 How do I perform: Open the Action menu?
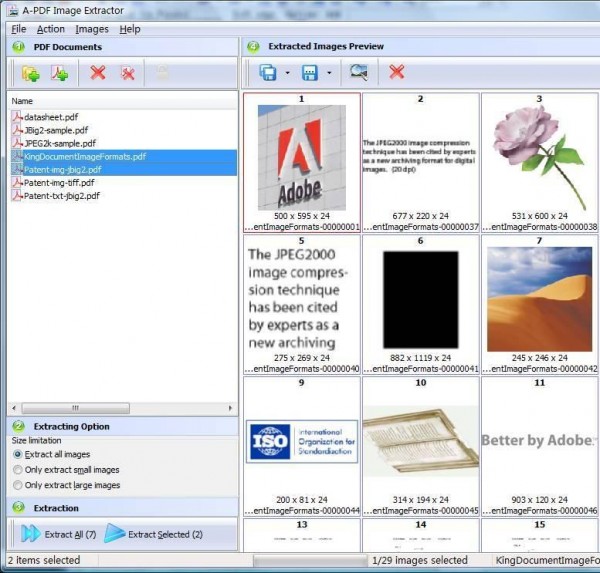[50, 29]
